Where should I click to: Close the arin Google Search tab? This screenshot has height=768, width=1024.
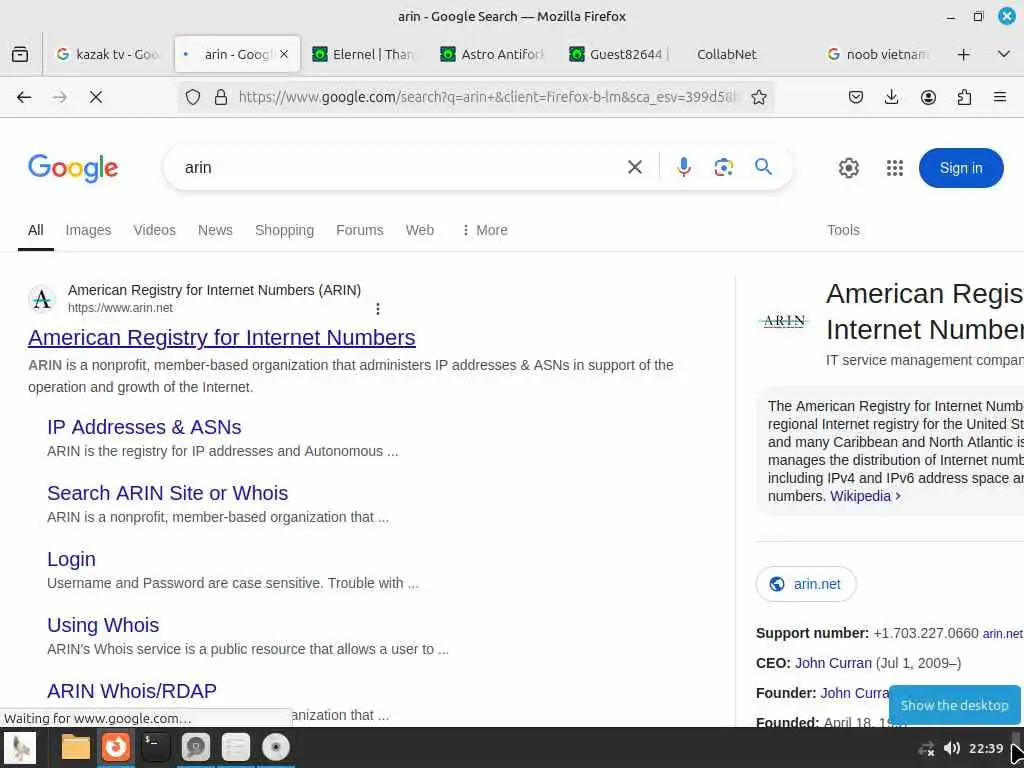(x=283, y=54)
